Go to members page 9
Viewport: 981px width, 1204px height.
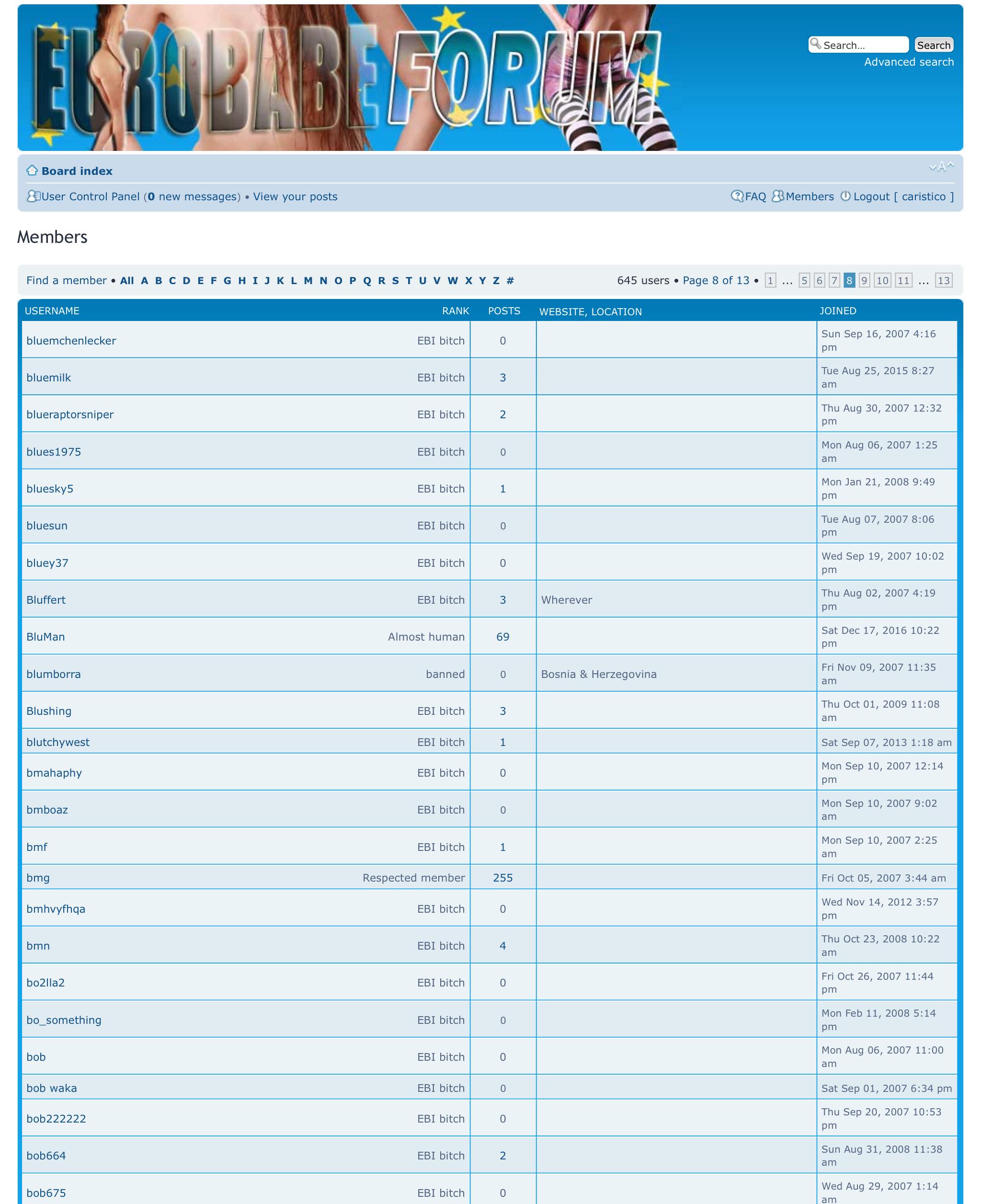coord(864,280)
